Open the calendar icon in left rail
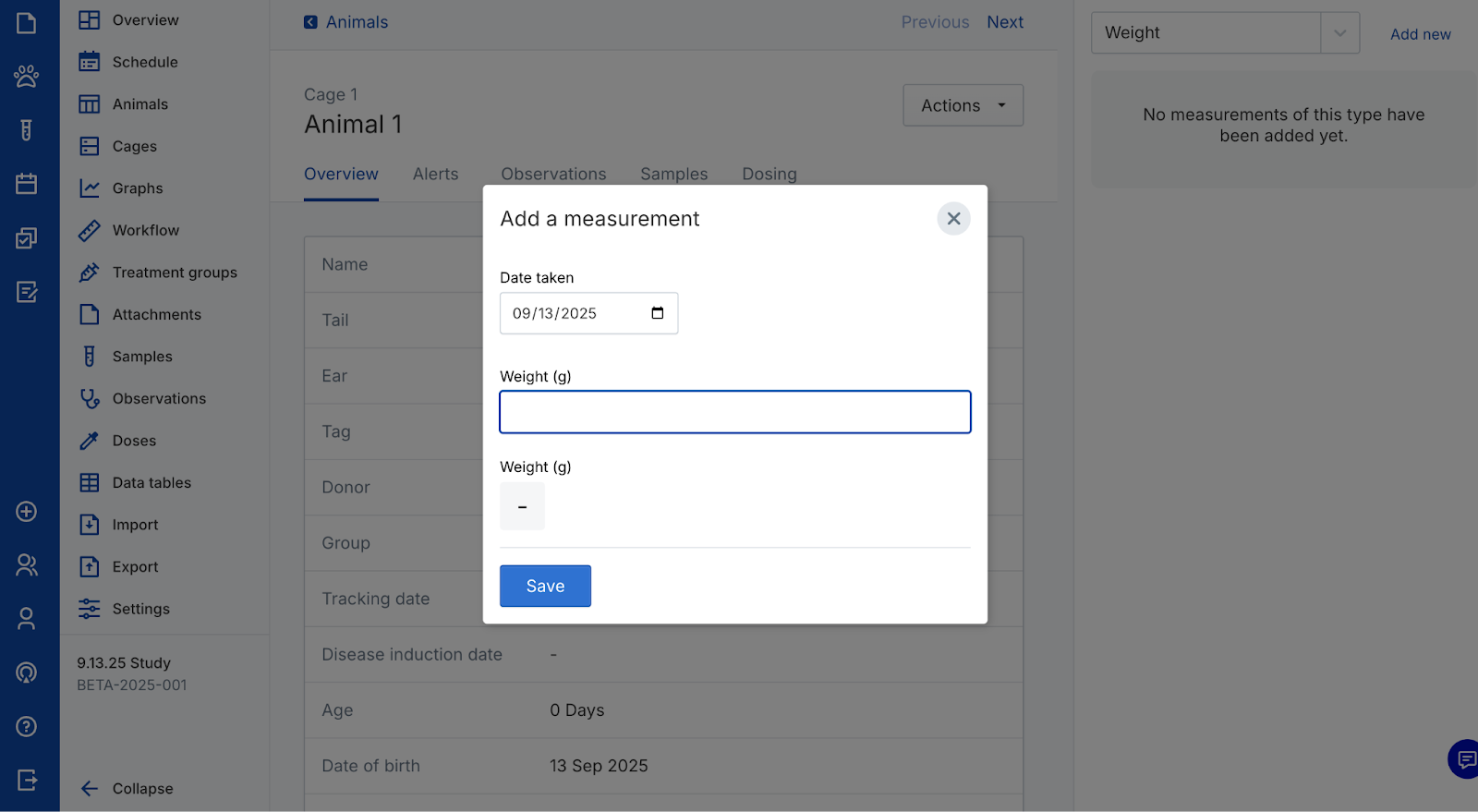The width and height of the screenshot is (1478, 812). click(x=26, y=184)
